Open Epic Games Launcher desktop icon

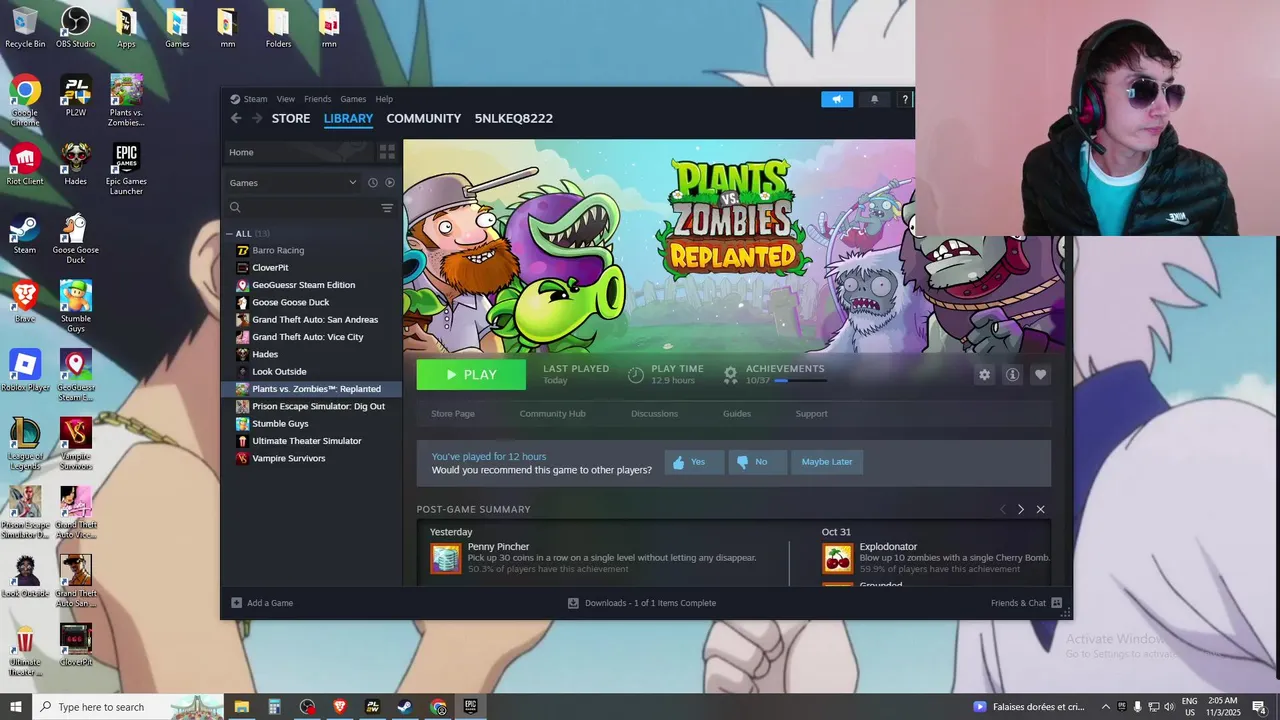126,169
